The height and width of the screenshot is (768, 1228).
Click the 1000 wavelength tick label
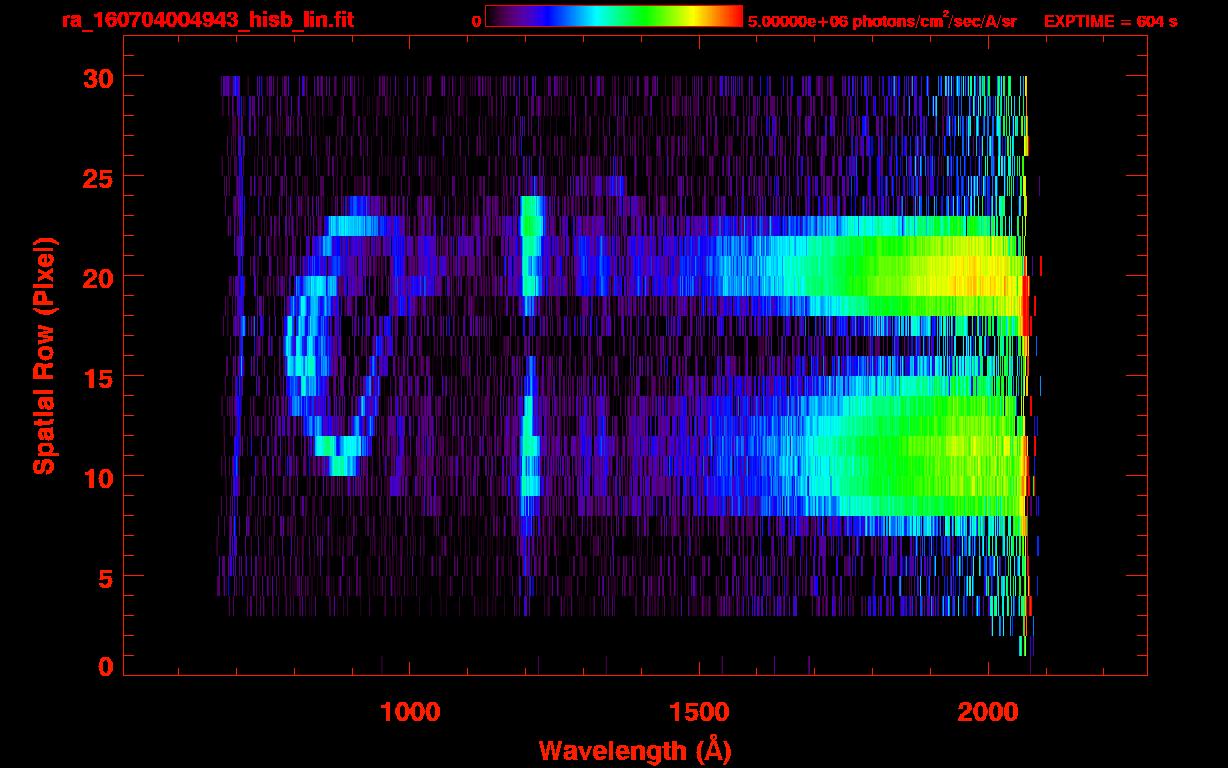(x=410, y=711)
